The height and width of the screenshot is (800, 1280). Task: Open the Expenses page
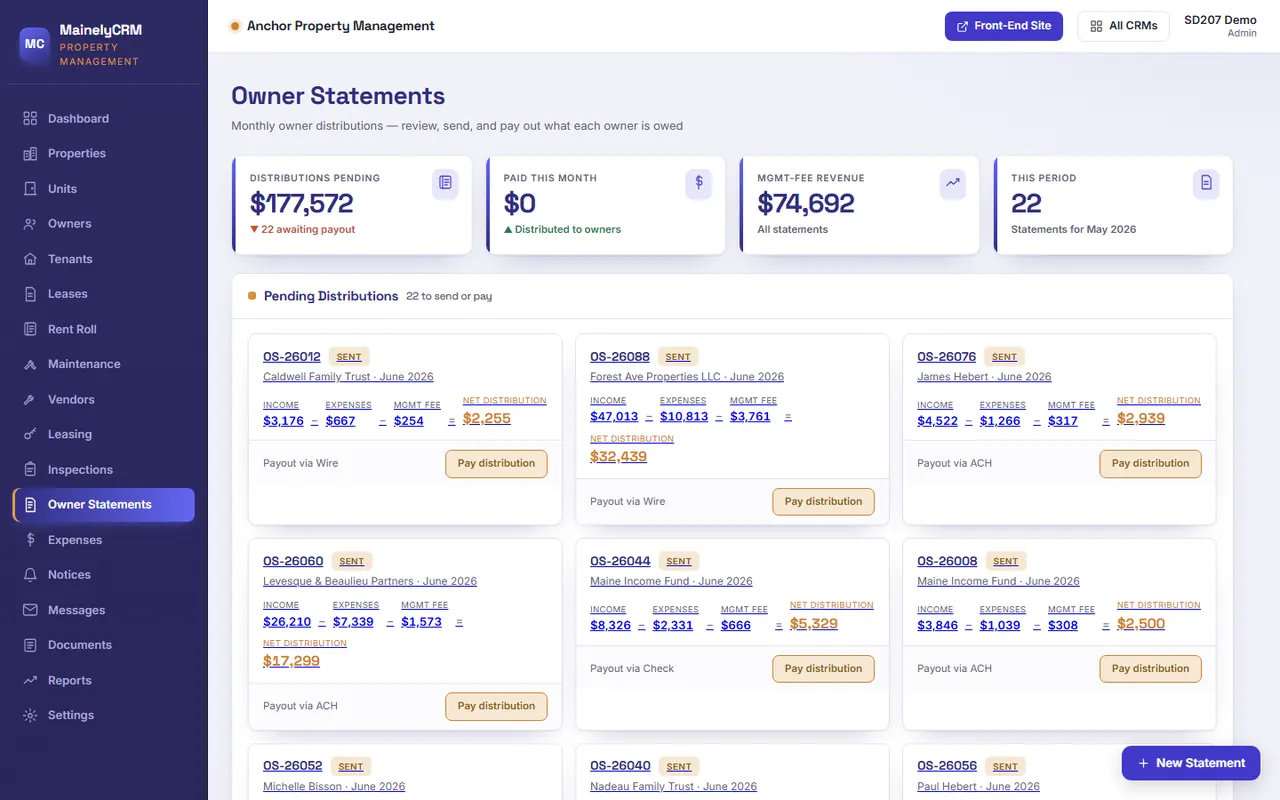104,539
